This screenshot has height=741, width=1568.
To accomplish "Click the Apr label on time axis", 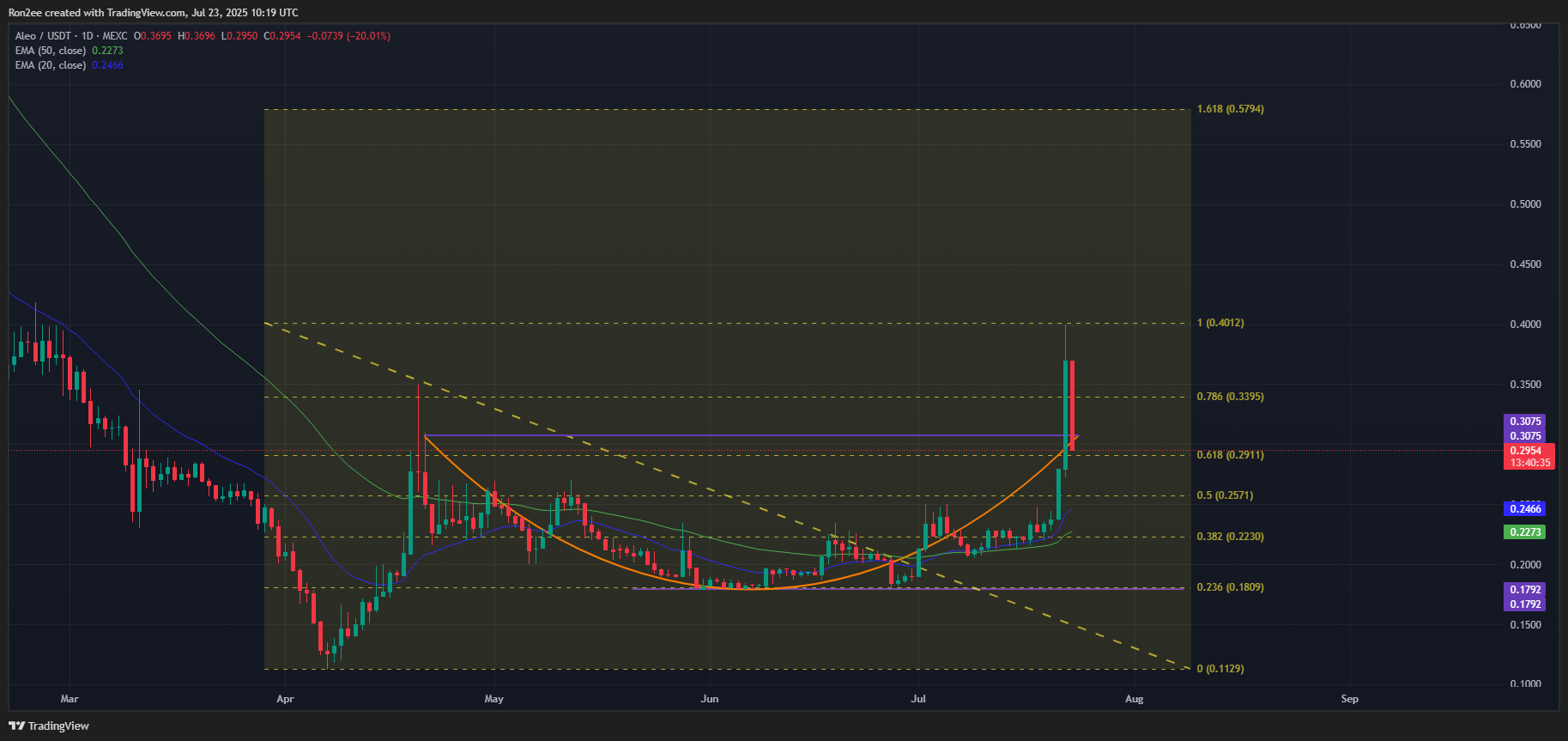I will point(285,699).
